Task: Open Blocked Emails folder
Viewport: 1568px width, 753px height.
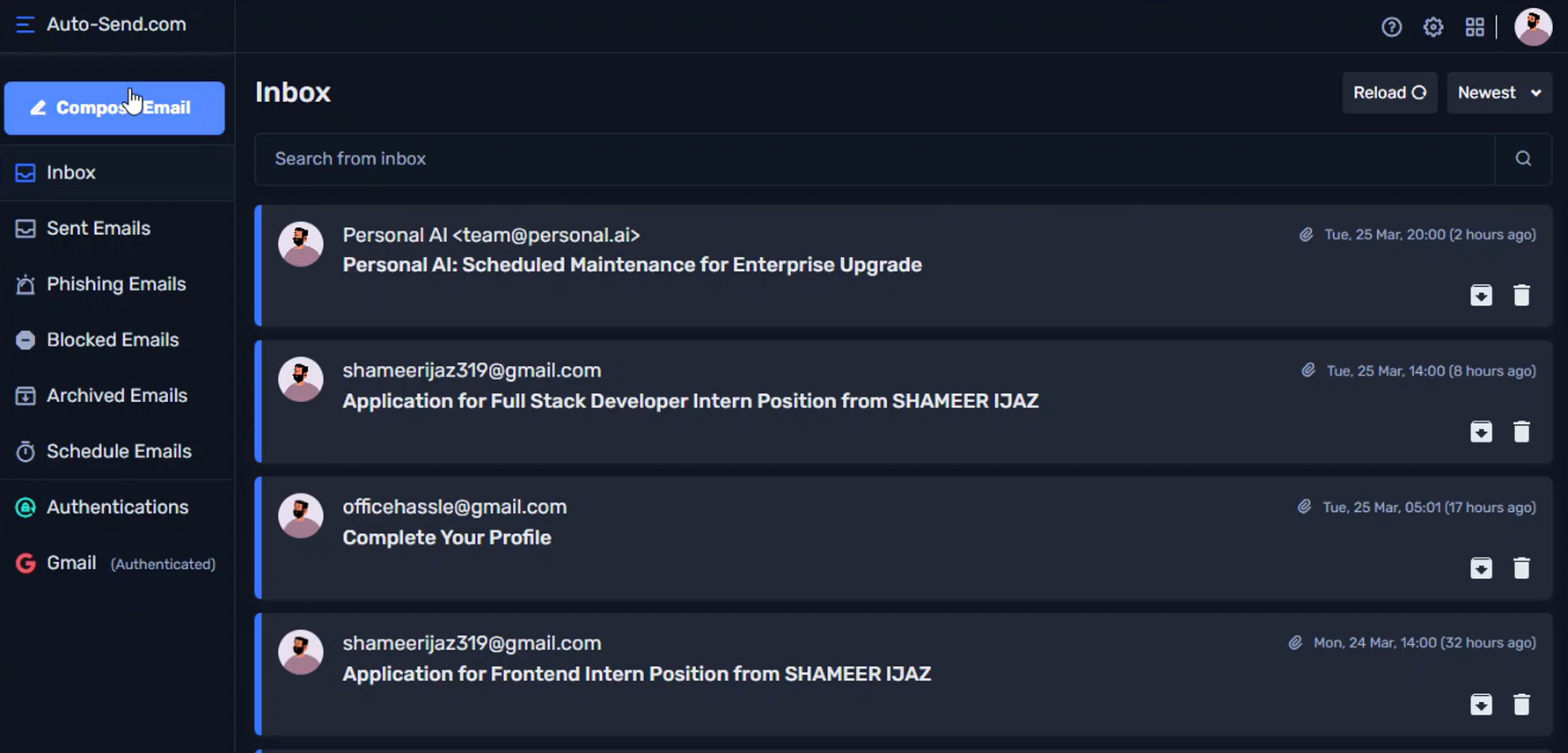Action: pyautogui.click(x=117, y=340)
